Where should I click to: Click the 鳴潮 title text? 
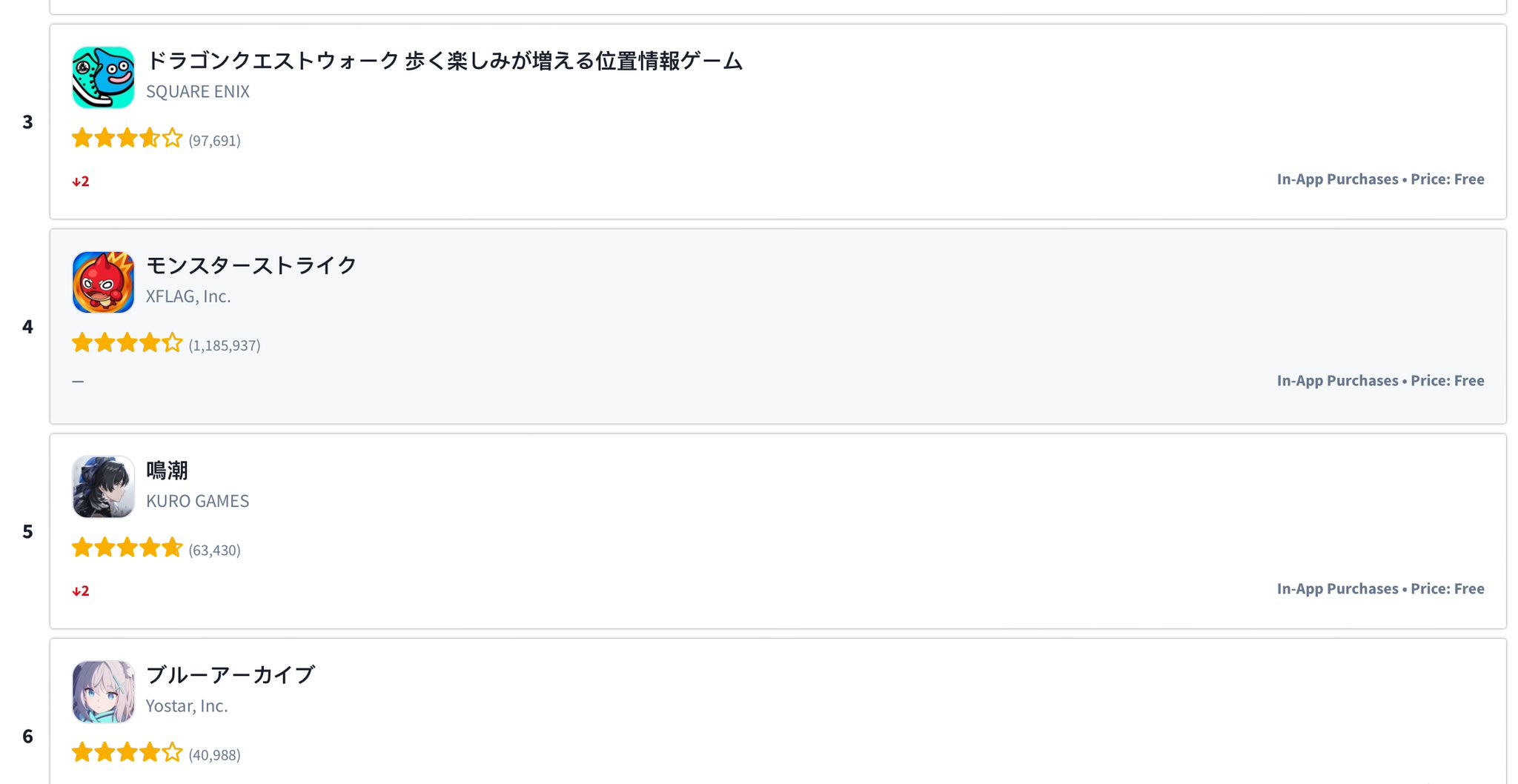pyautogui.click(x=167, y=471)
